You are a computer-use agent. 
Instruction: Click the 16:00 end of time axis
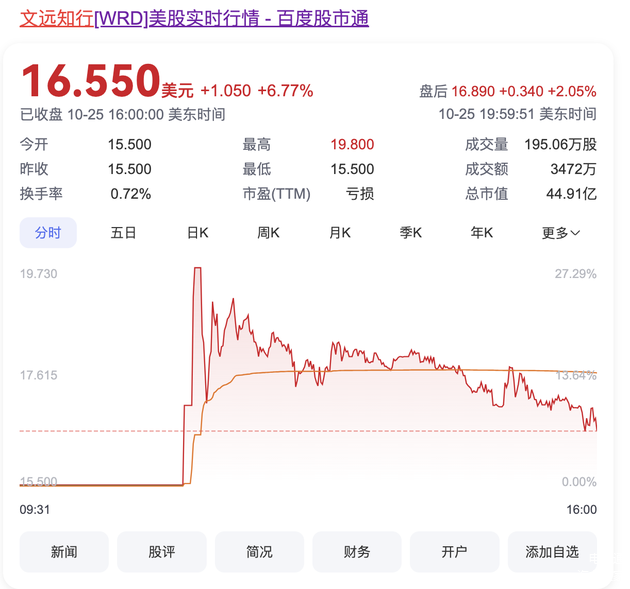pyautogui.click(x=580, y=509)
